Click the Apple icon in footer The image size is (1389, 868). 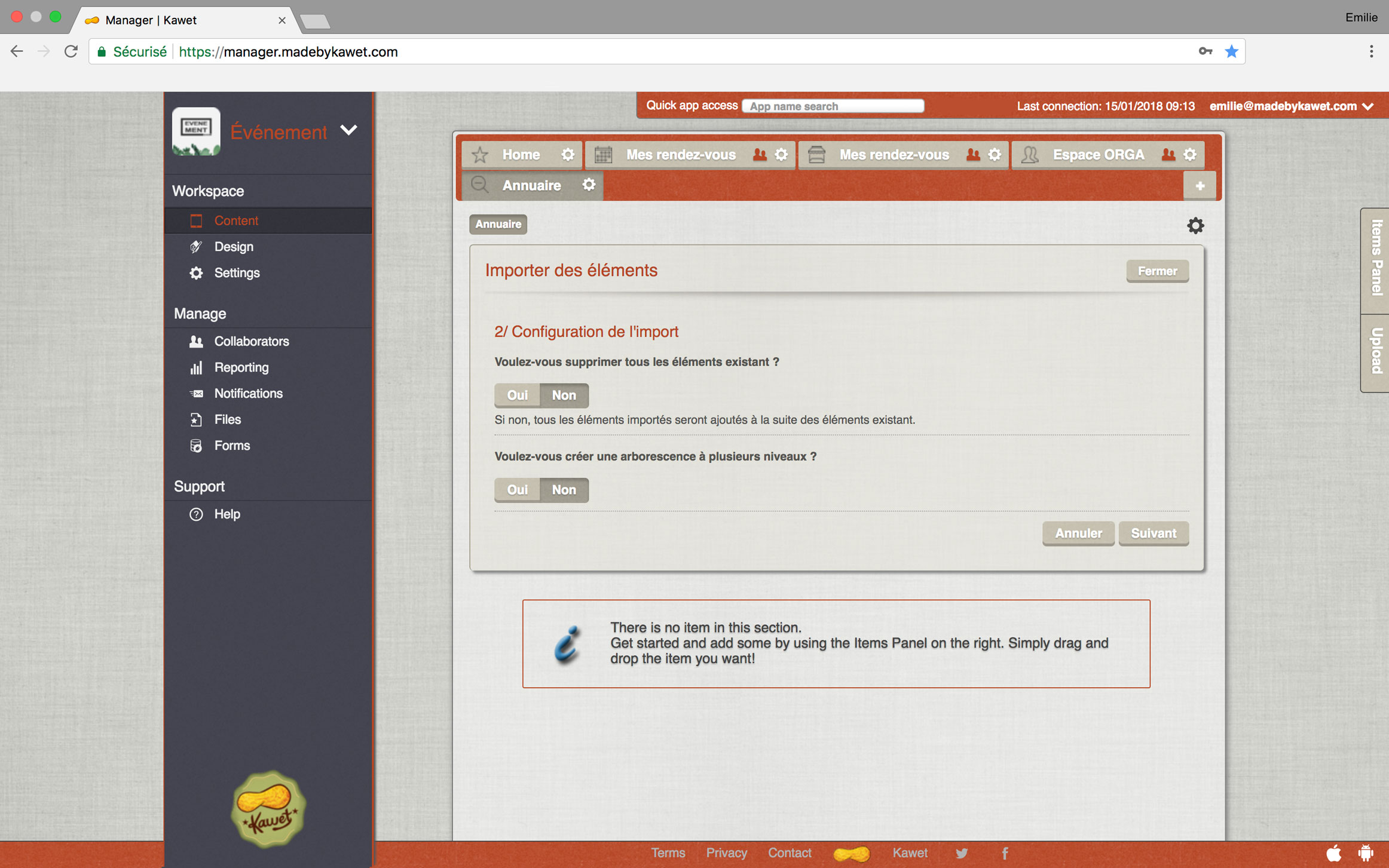[1334, 853]
